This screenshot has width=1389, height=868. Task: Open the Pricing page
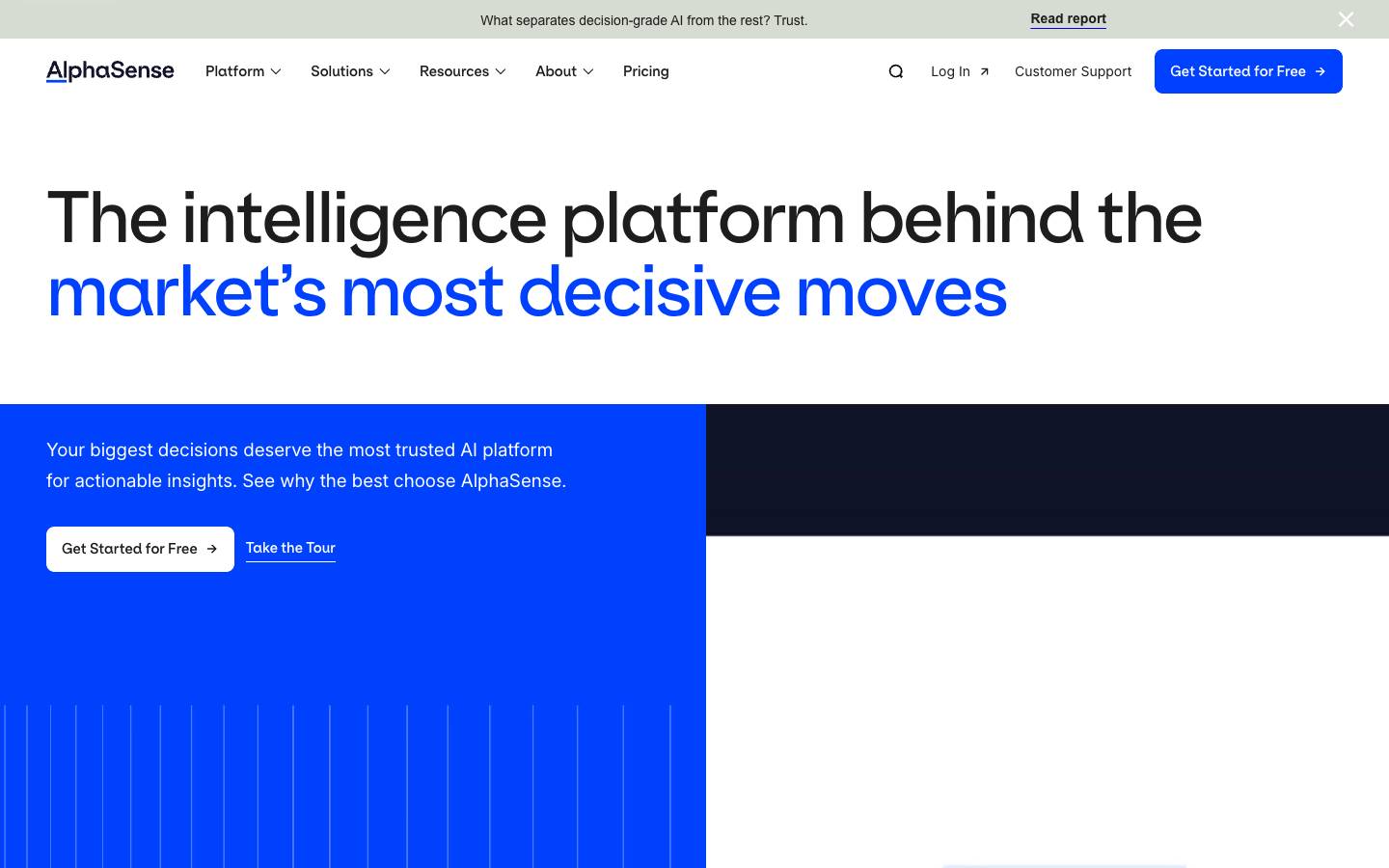646,71
